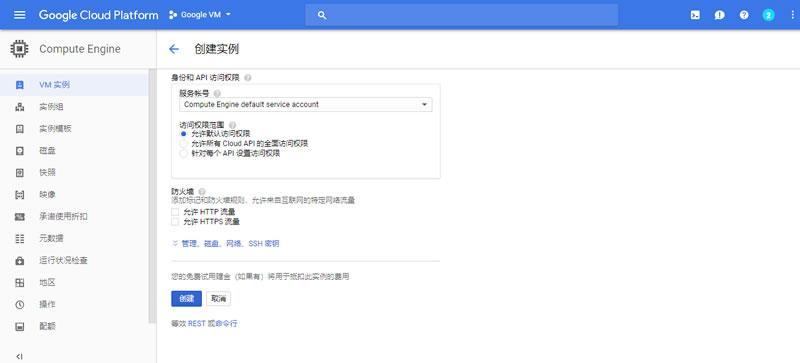800x363 pixels.
Task: Click the Compute Engine sidebar heading
Action: [80, 49]
